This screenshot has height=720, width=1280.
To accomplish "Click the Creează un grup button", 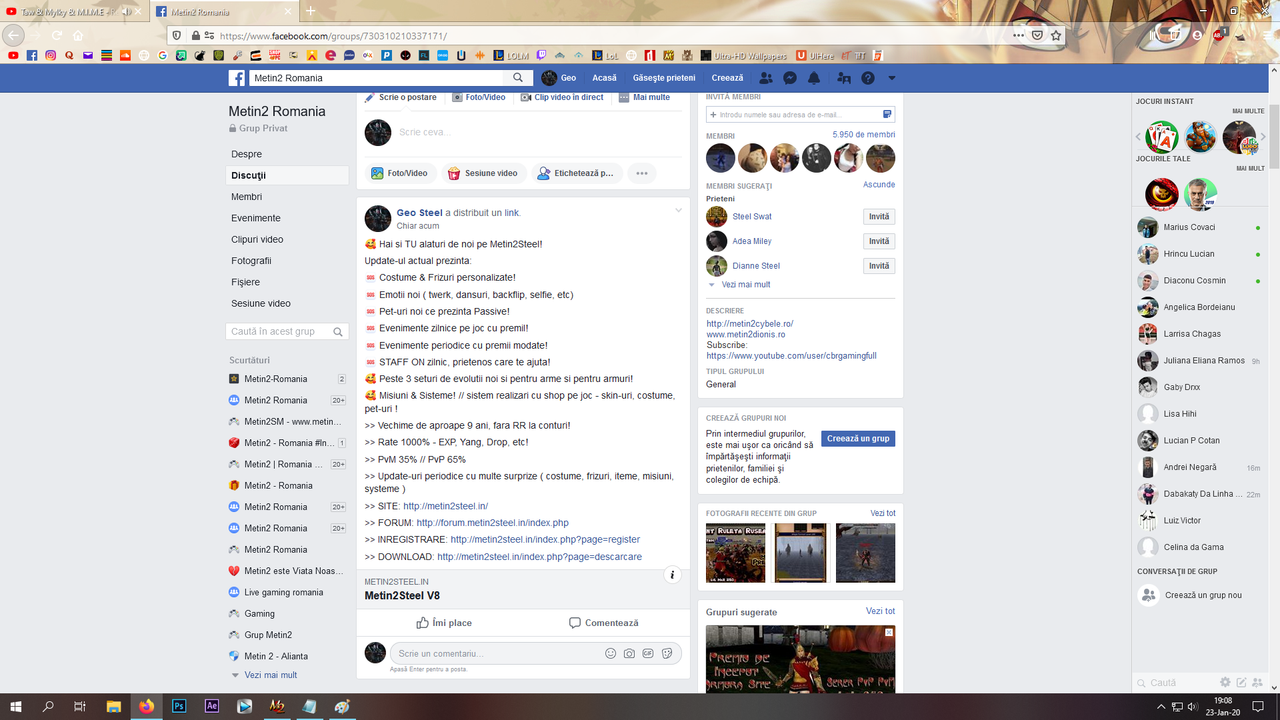I will tap(858, 439).
